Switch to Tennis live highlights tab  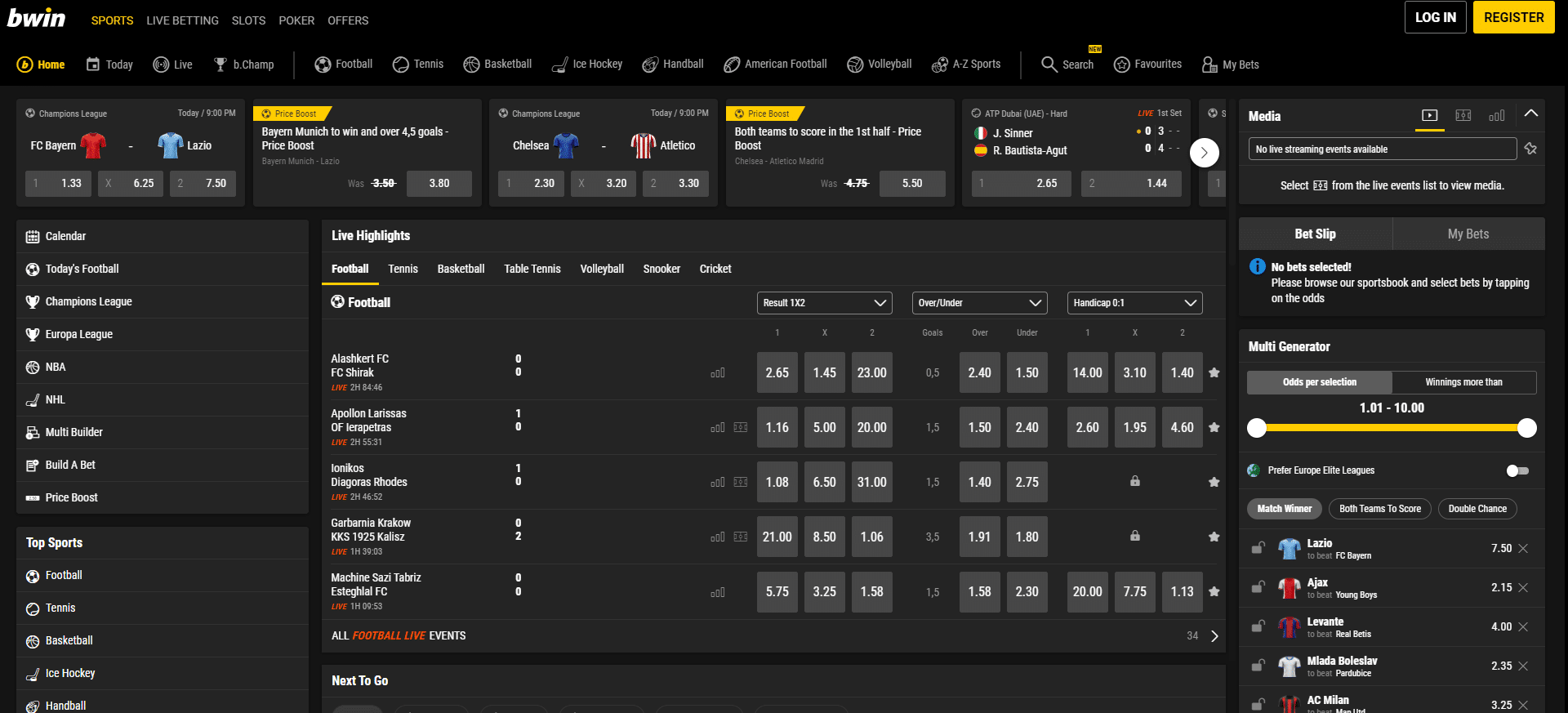403,269
